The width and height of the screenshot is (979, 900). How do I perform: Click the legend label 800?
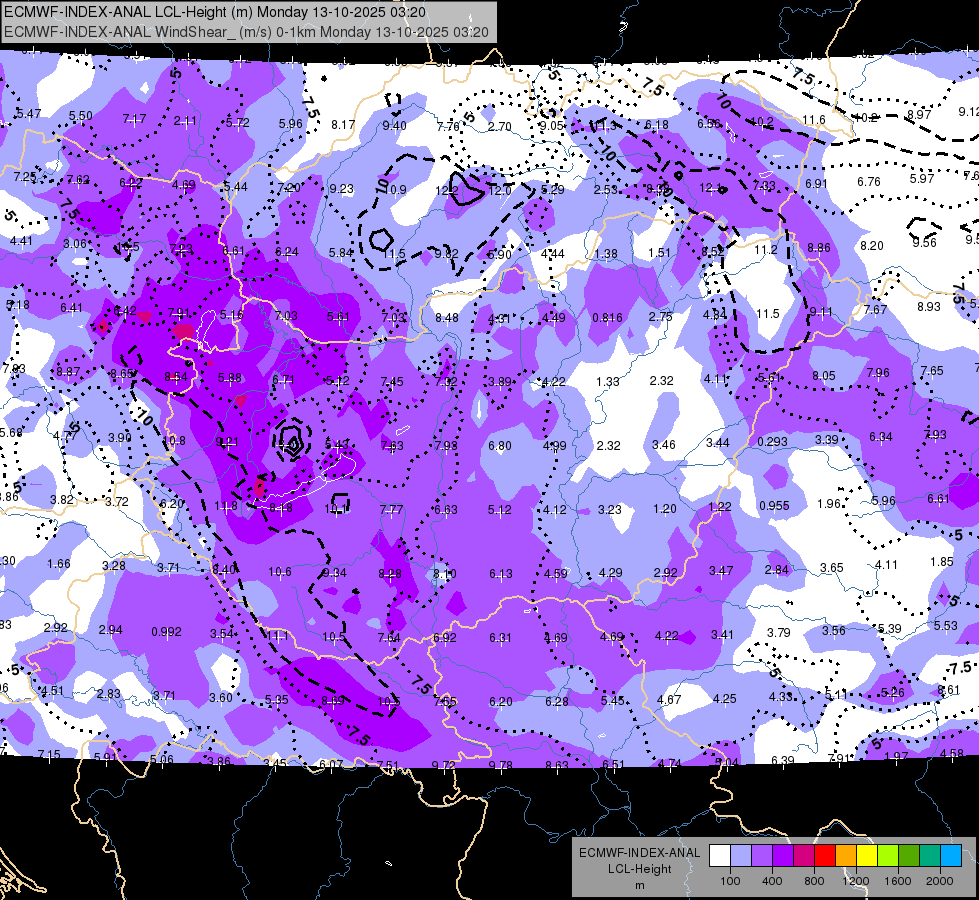[814, 881]
